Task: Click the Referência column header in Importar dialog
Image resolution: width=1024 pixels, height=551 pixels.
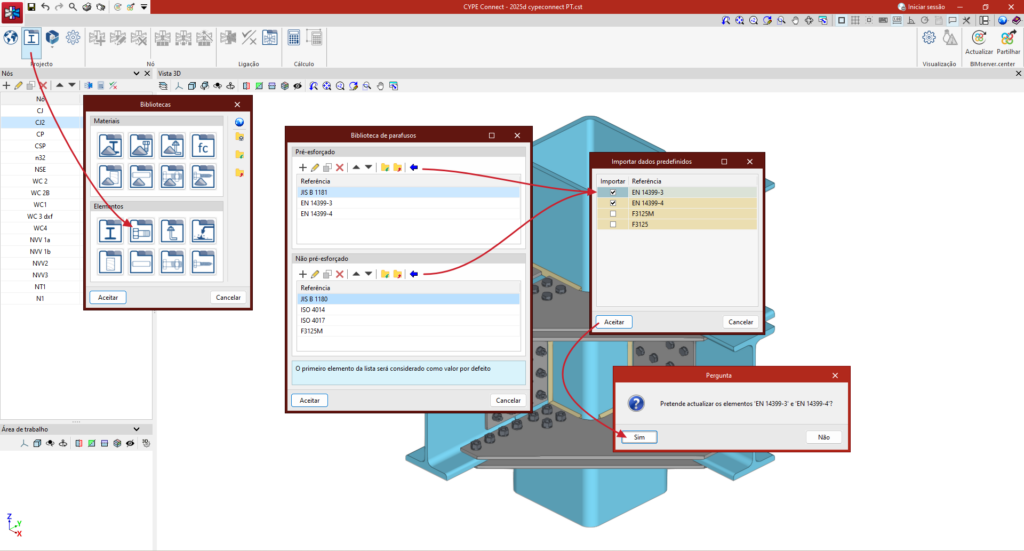Action: [x=692, y=181]
